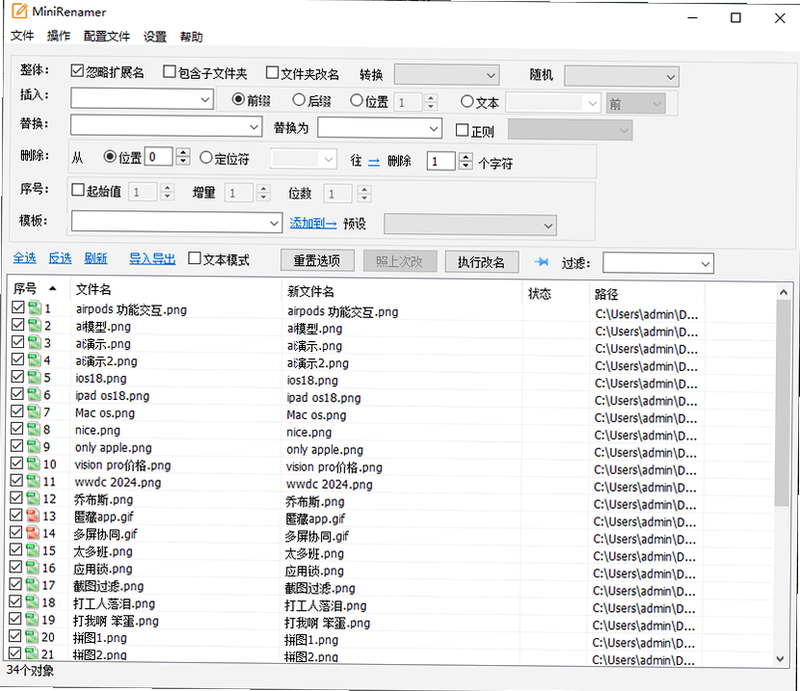Click the 全选 link
800x691 pixels.
point(24,258)
